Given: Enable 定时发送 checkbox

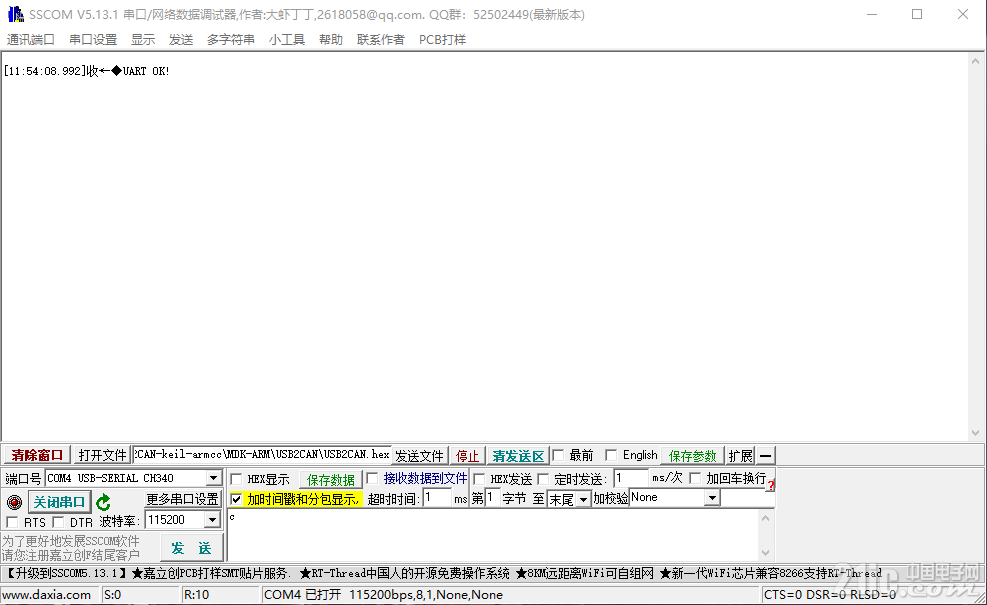Looking at the screenshot, I should click(543, 479).
